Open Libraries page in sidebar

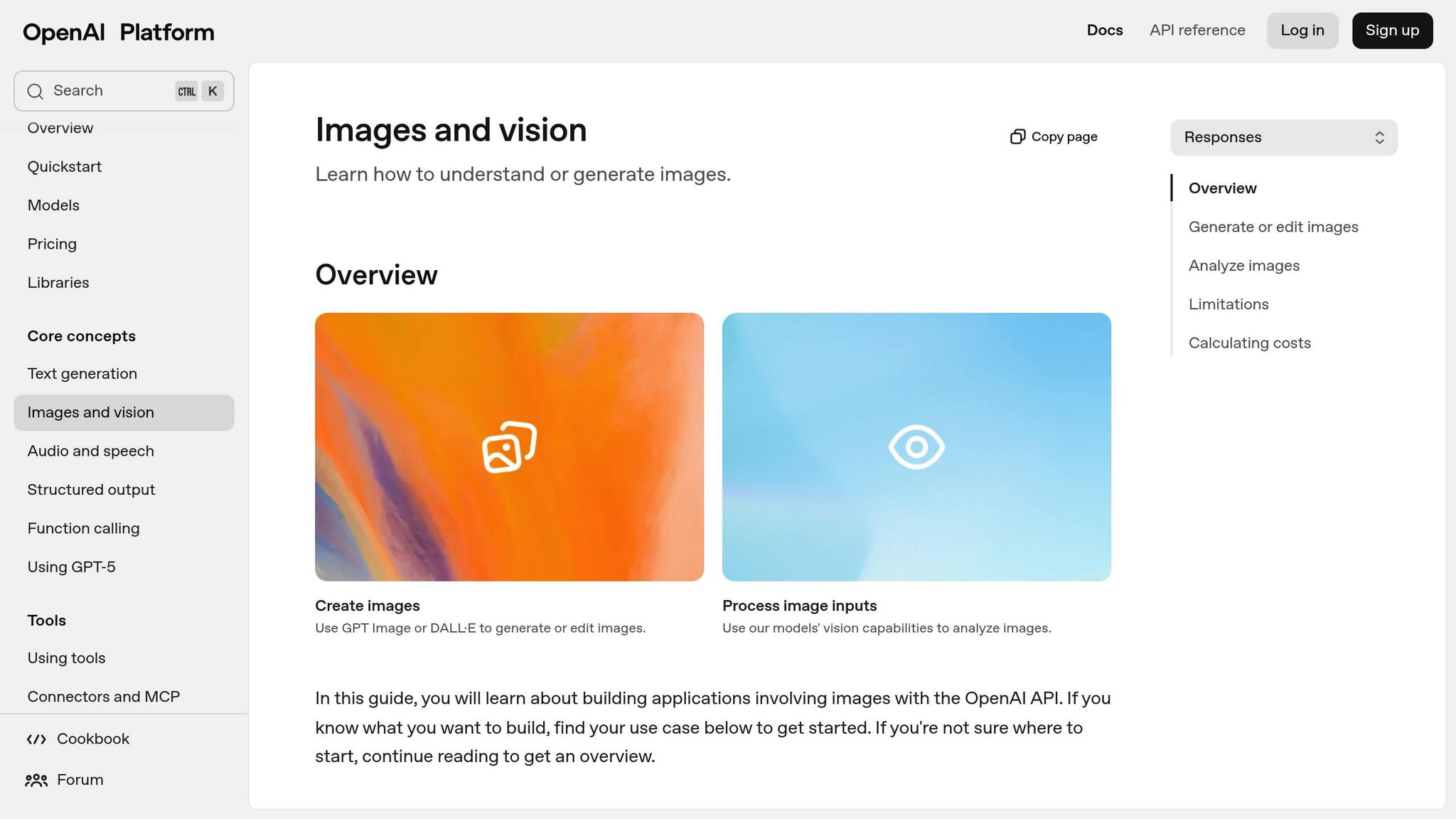[x=58, y=283]
